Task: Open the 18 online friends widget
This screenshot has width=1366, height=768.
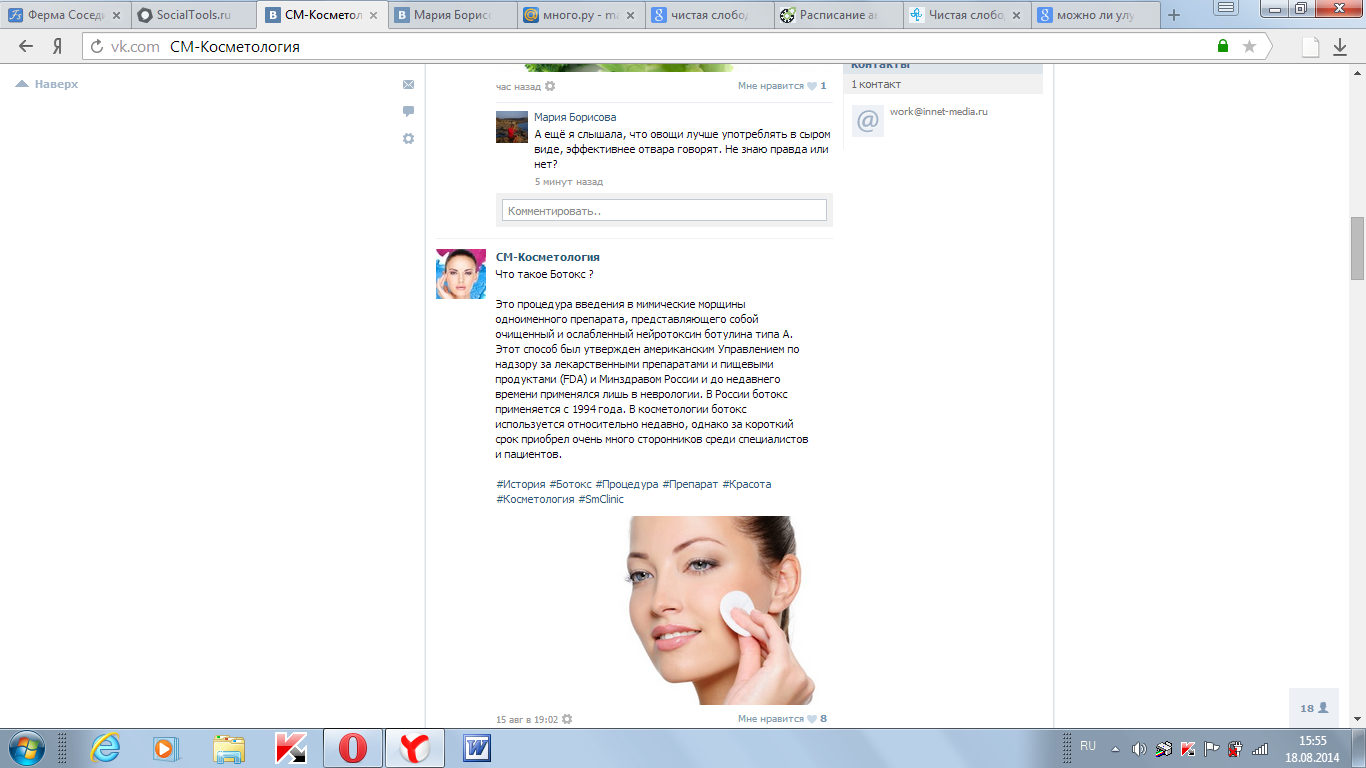Action: coord(1314,707)
